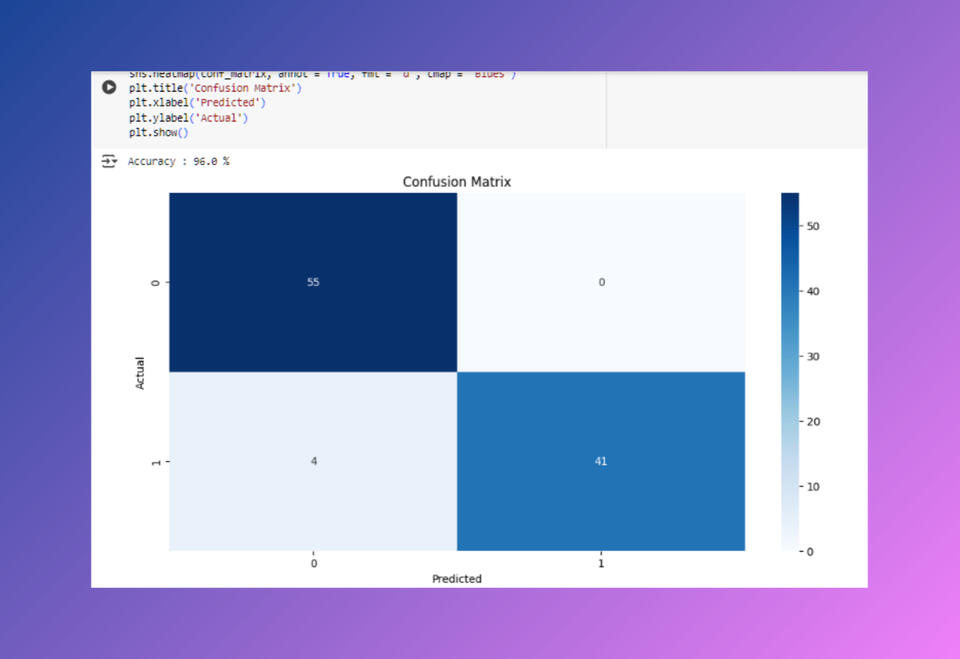Click the Confusion Matrix chart title
This screenshot has height=659, width=960.
[456, 182]
